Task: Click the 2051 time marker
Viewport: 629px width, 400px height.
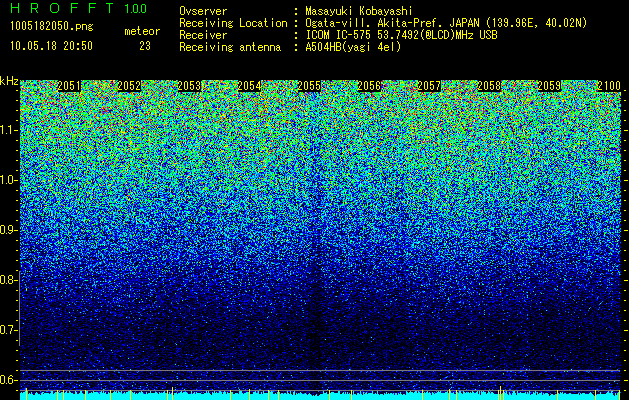Action: [69, 86]
